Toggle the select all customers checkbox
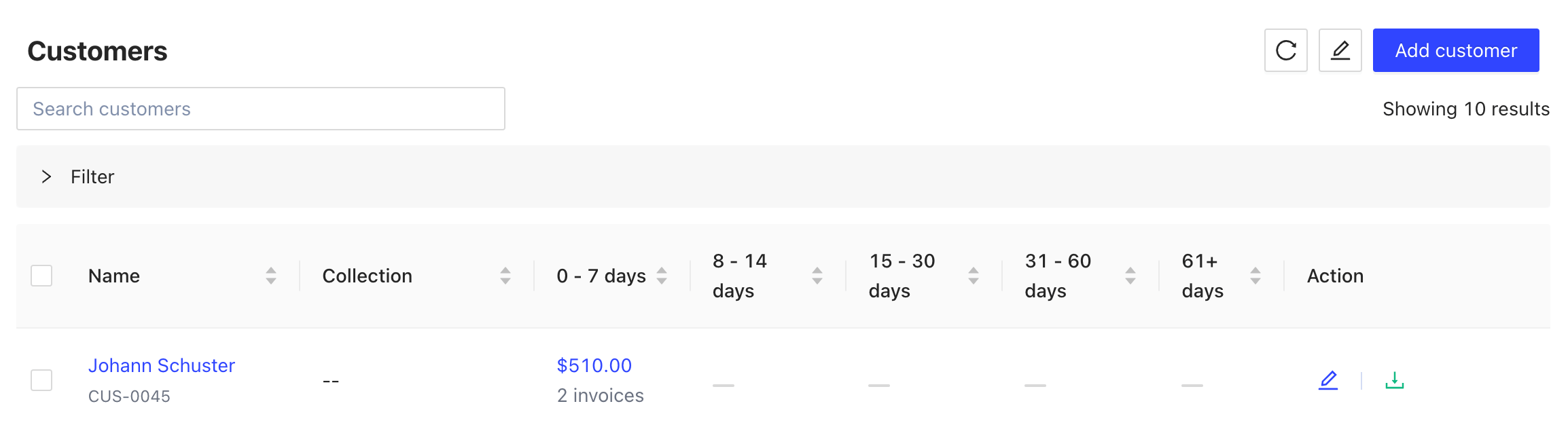The height and width of the screenshot is (425, 1568). (41, 276)
